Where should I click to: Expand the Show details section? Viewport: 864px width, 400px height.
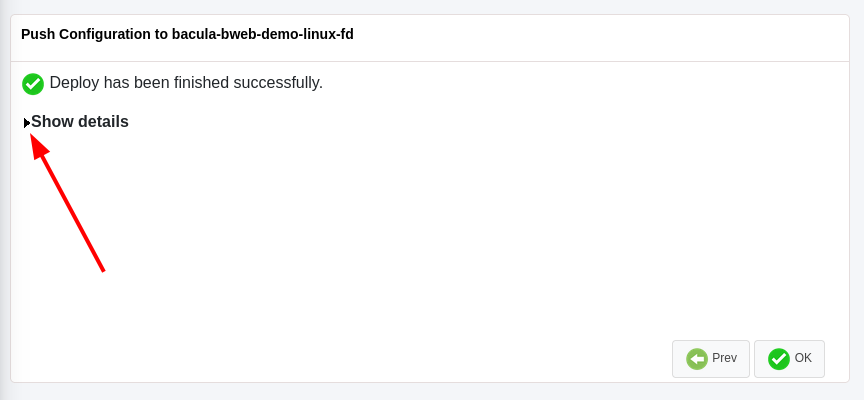[76, 122]
